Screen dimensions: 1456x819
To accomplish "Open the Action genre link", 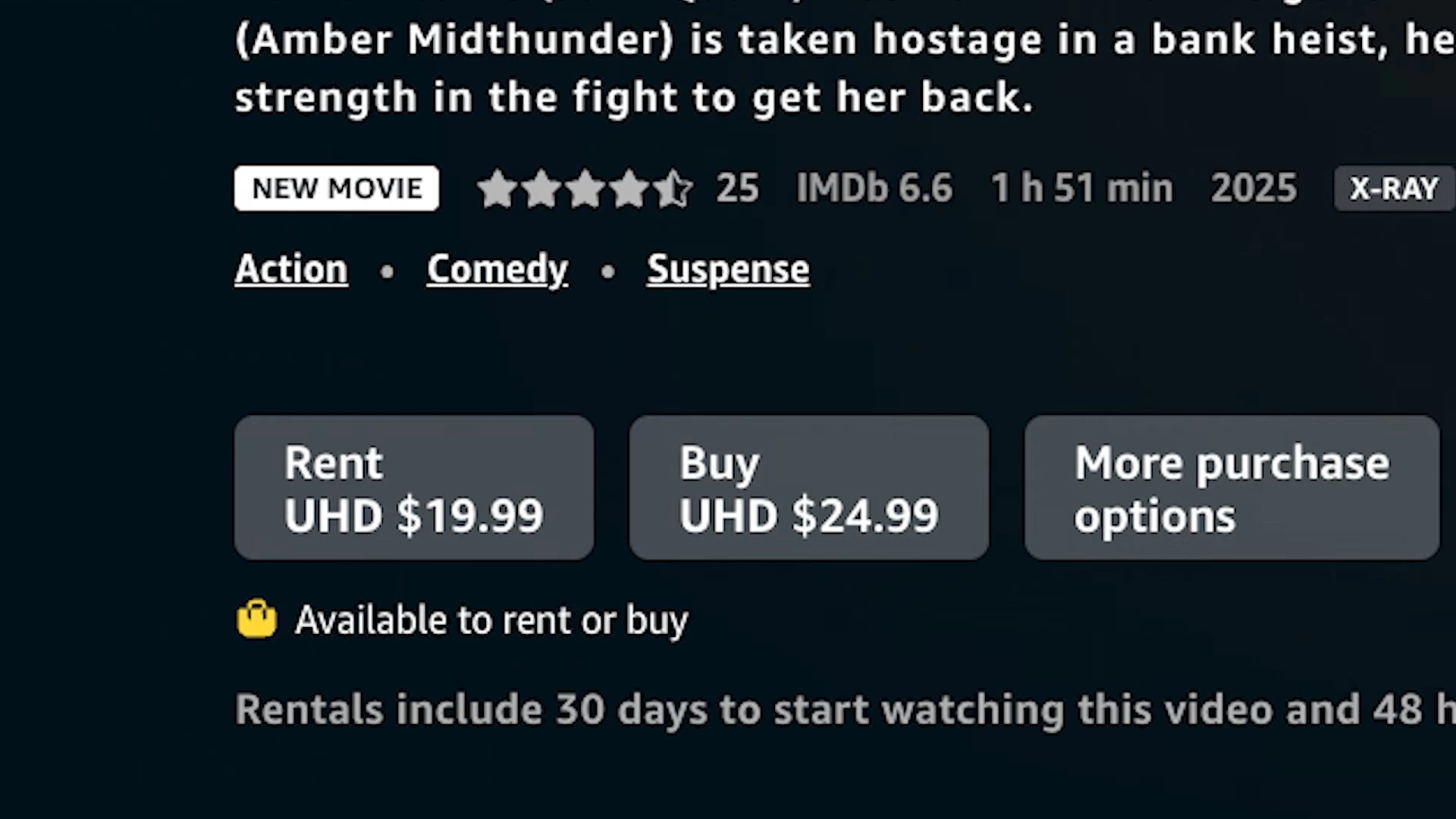I will 291,269.
